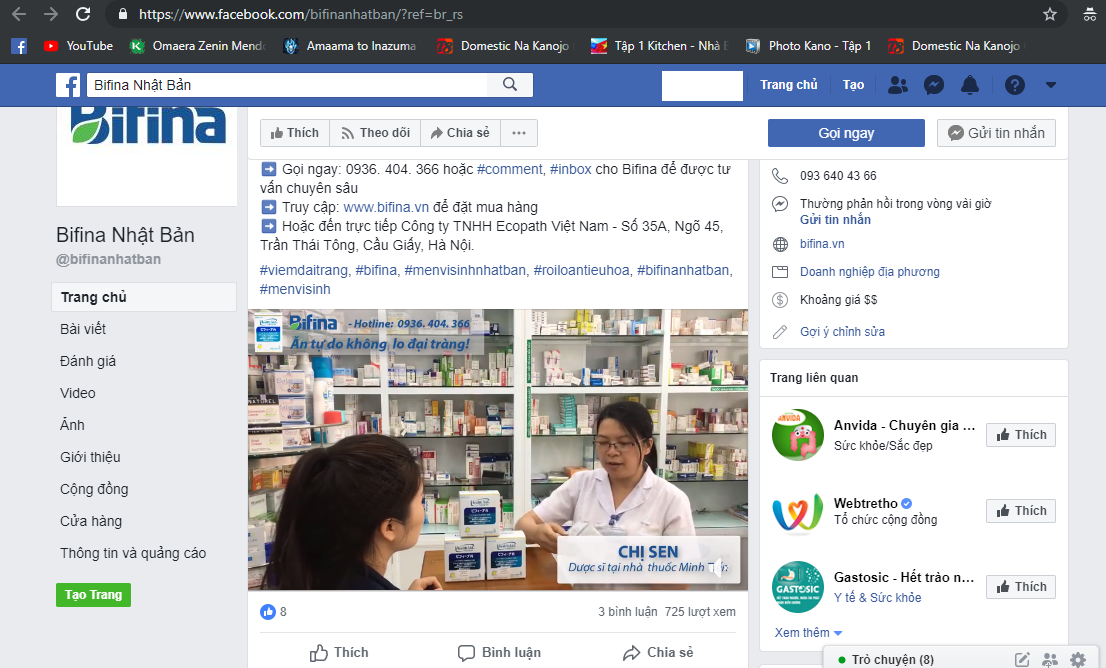Open the page's three-dots more menu
This screenshot has height=668, width=1106.
coord(519,133)
